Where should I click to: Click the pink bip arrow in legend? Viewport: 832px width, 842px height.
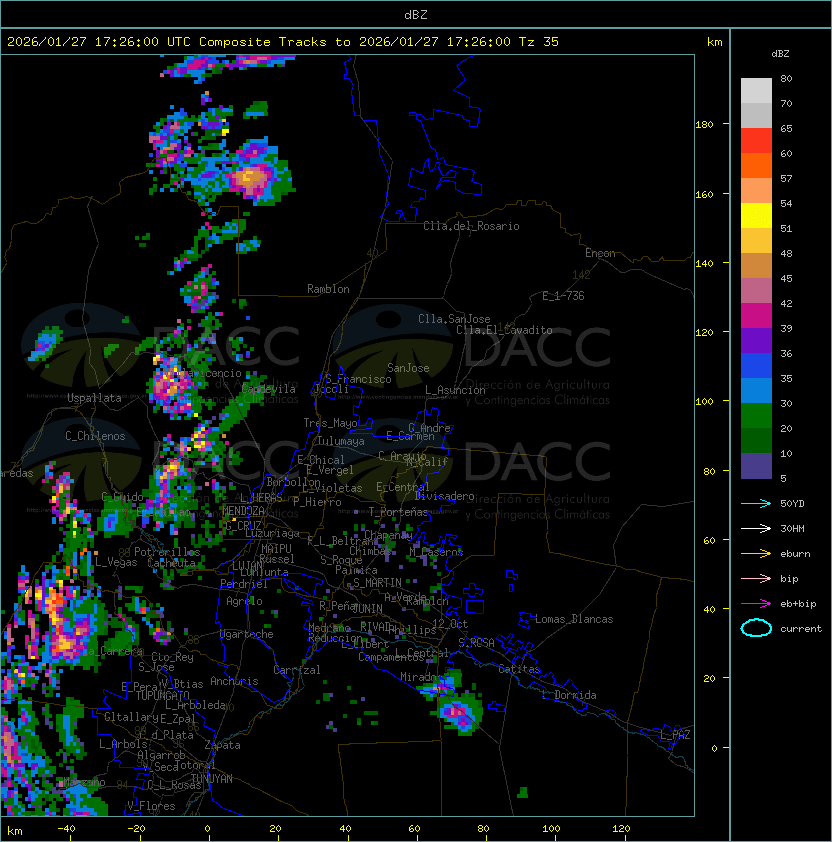pos(756,578)
